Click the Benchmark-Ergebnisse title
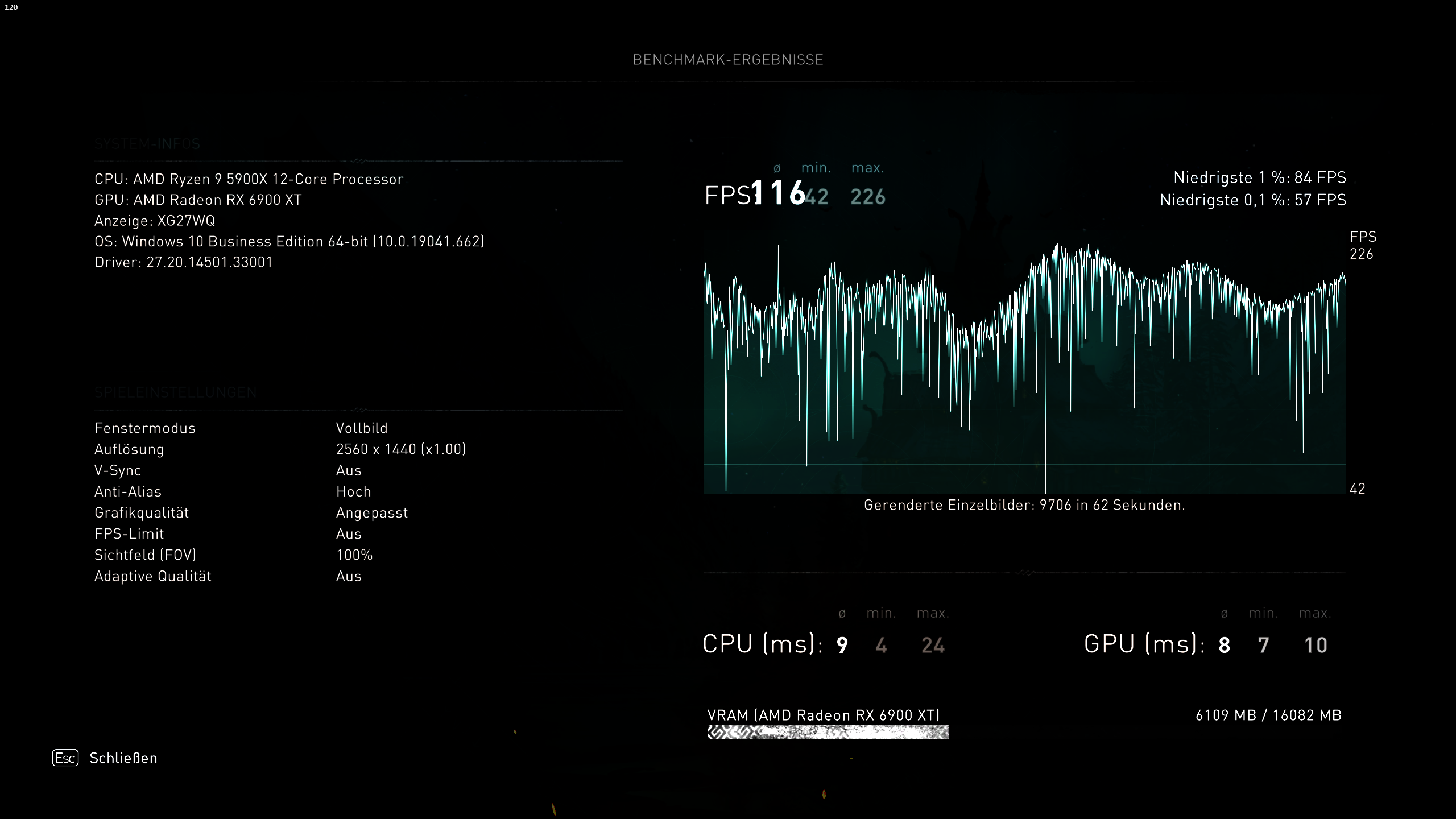Screen dimensions: 1456x819 coord(728,60)
